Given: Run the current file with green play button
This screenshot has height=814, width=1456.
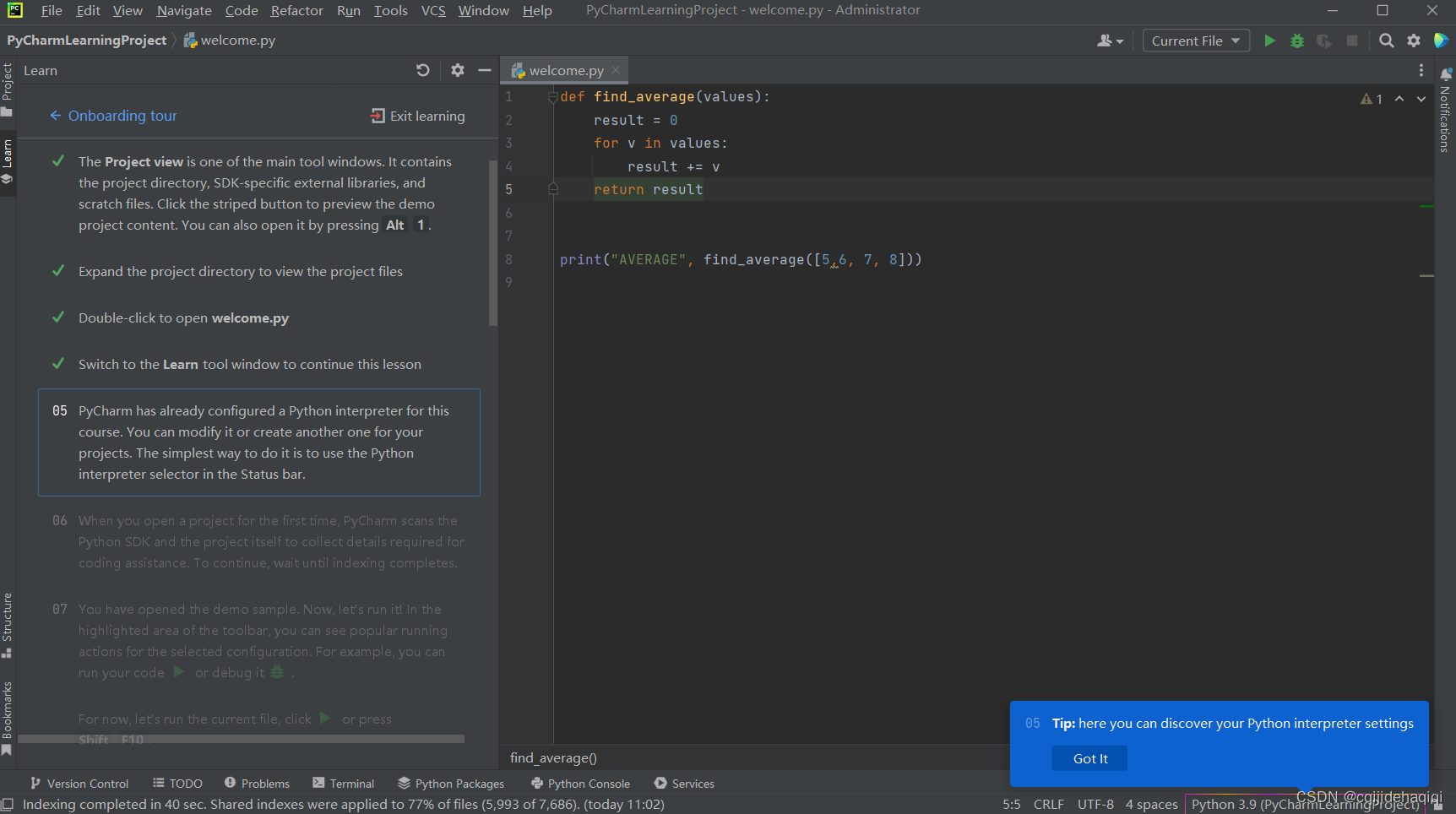Looking at the screenshot, I should pos(1269,41).
